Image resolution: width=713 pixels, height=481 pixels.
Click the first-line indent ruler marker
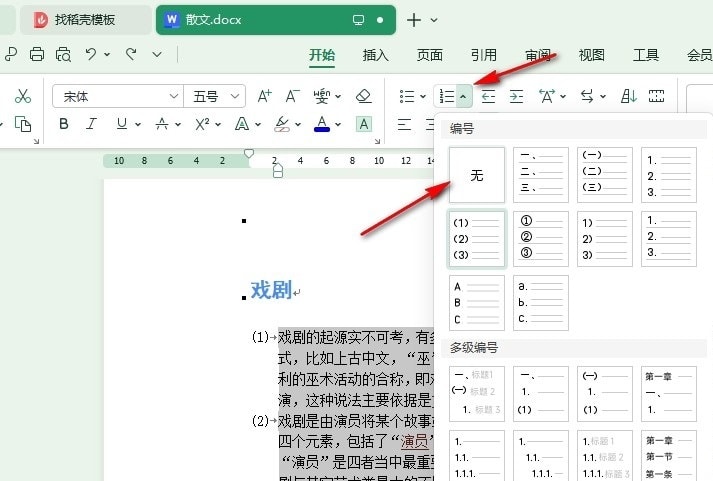click(249, 154)
